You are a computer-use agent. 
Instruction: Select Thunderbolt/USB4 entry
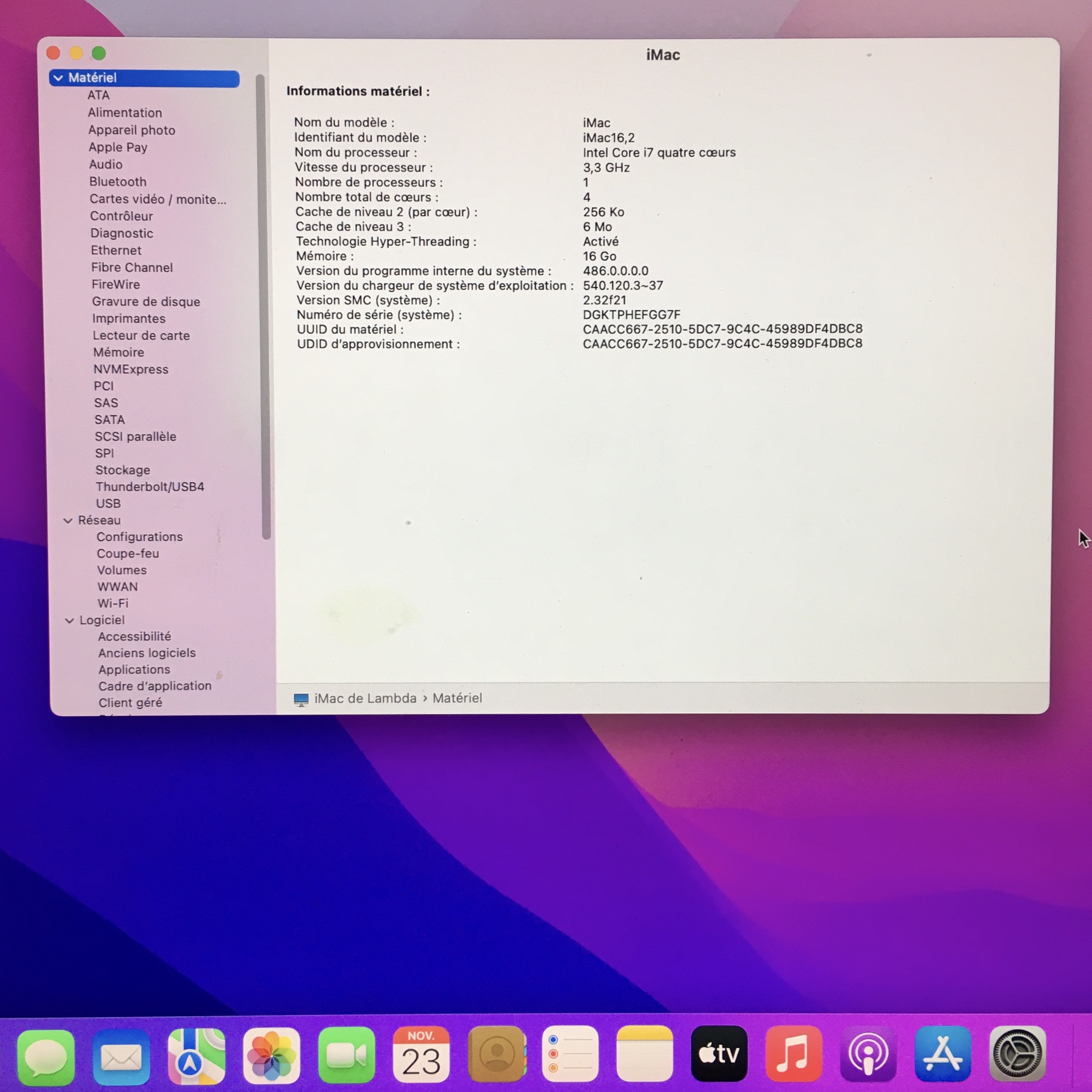click(x=150, y=487)
